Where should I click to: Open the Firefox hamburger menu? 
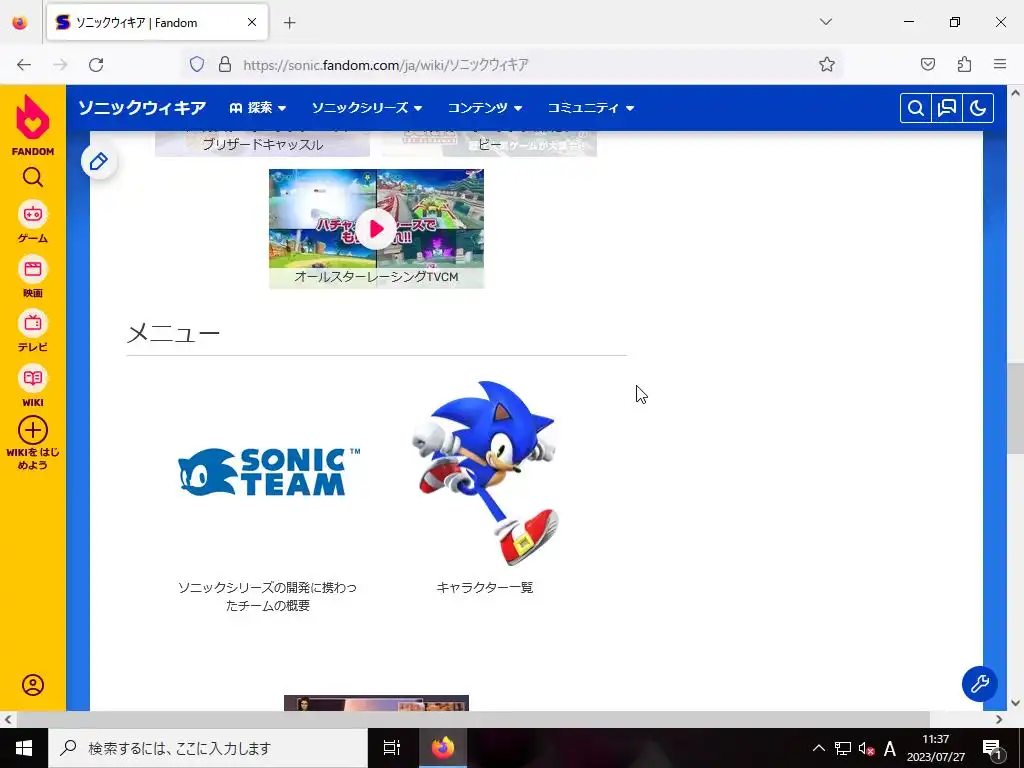1000,64
